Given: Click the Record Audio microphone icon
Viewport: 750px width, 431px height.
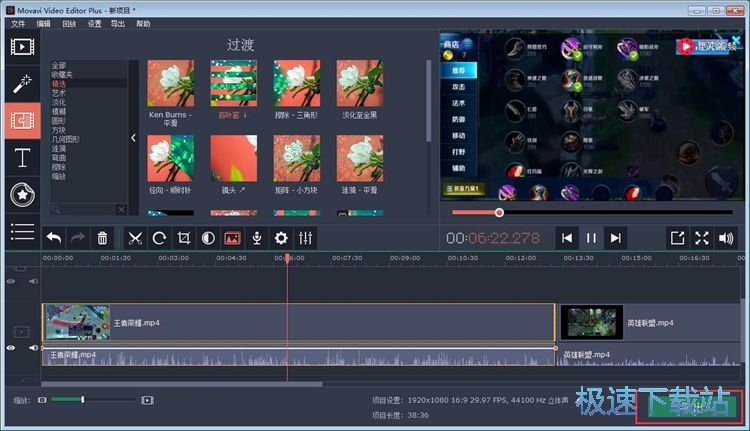Looking at the screenshot, I should (257, 238).
